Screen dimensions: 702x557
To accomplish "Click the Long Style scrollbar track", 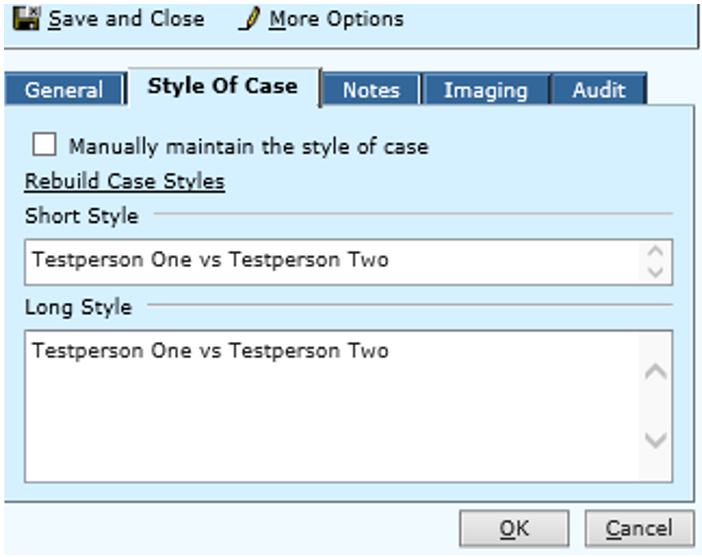I will click(x=656, y=405).
